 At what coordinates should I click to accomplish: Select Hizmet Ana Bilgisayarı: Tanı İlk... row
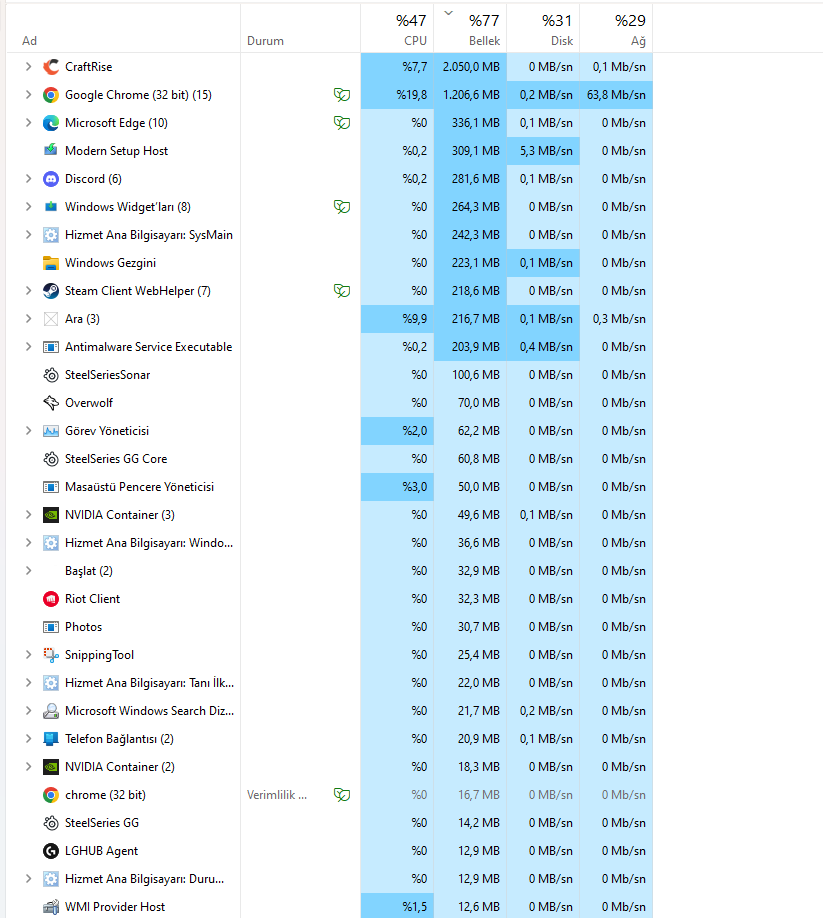coord(330,683)
